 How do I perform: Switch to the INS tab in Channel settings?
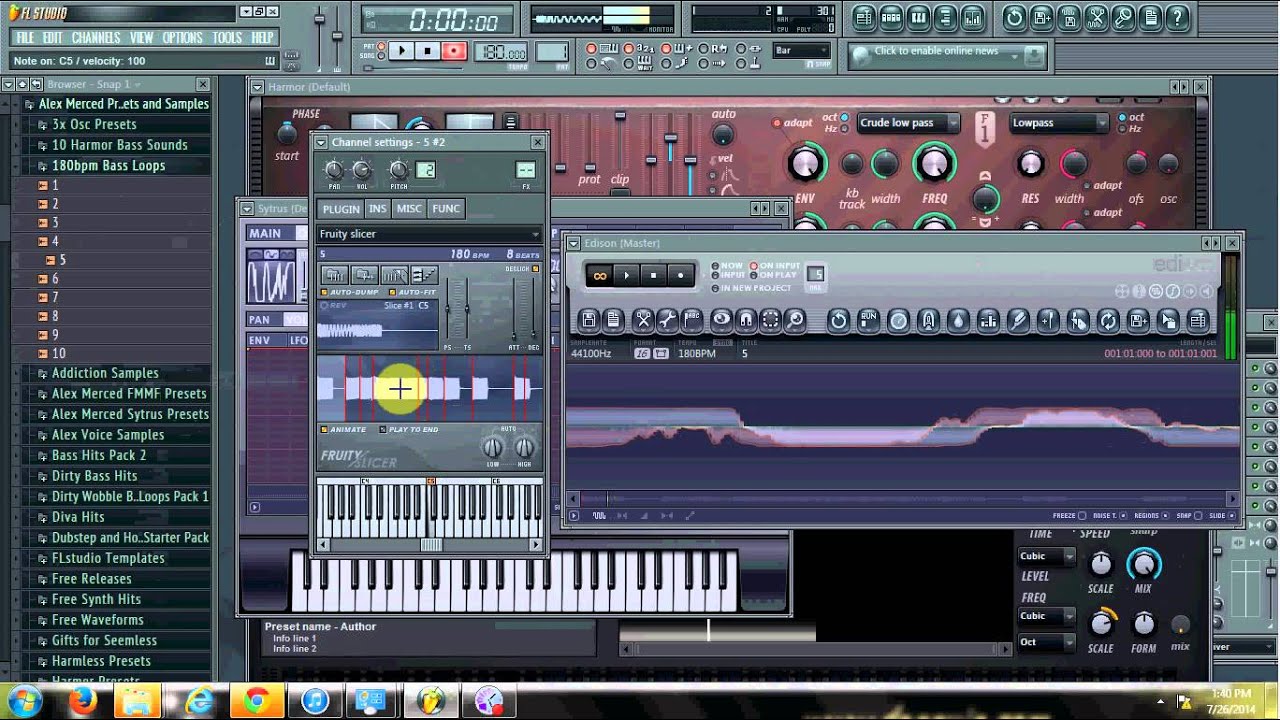tap(377, 208)
